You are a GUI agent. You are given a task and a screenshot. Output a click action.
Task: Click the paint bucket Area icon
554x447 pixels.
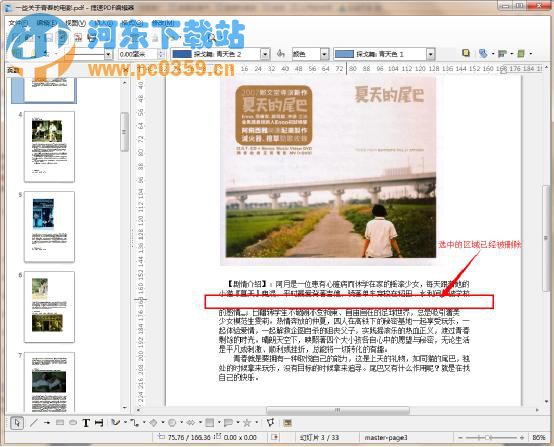pyautogui.click(x=281, y=54)
